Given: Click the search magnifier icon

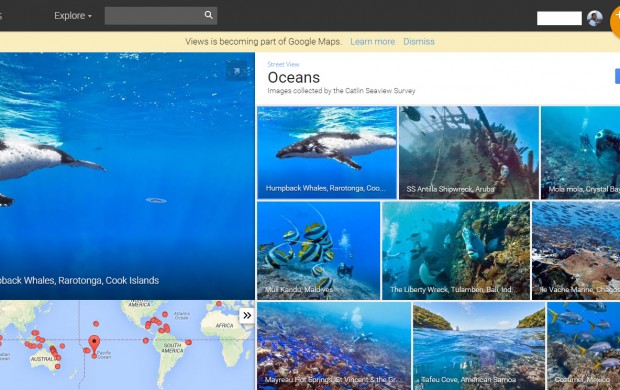Looking at the screenshot, I should [208, 15].
